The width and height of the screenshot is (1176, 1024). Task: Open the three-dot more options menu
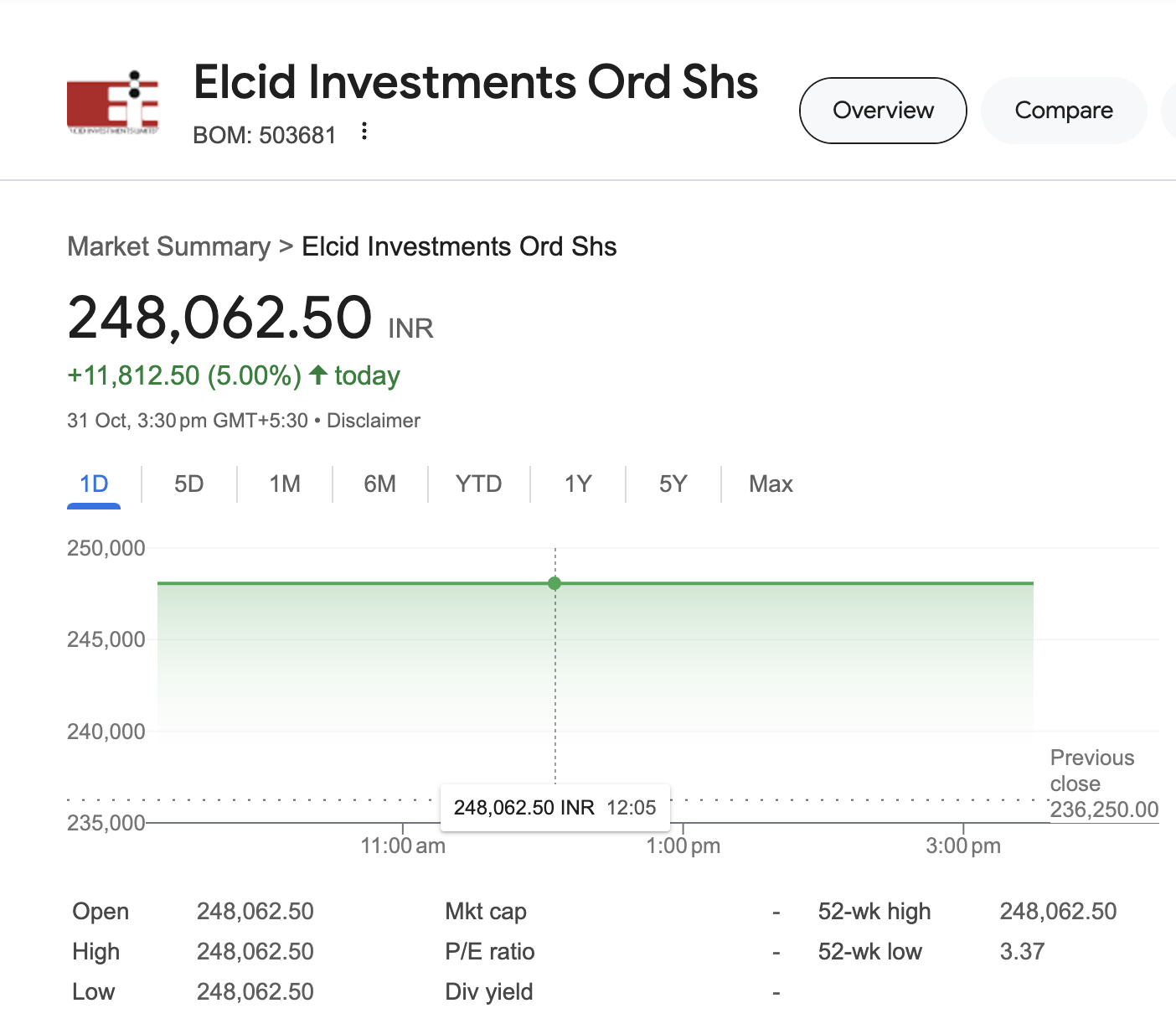(364, 132)
